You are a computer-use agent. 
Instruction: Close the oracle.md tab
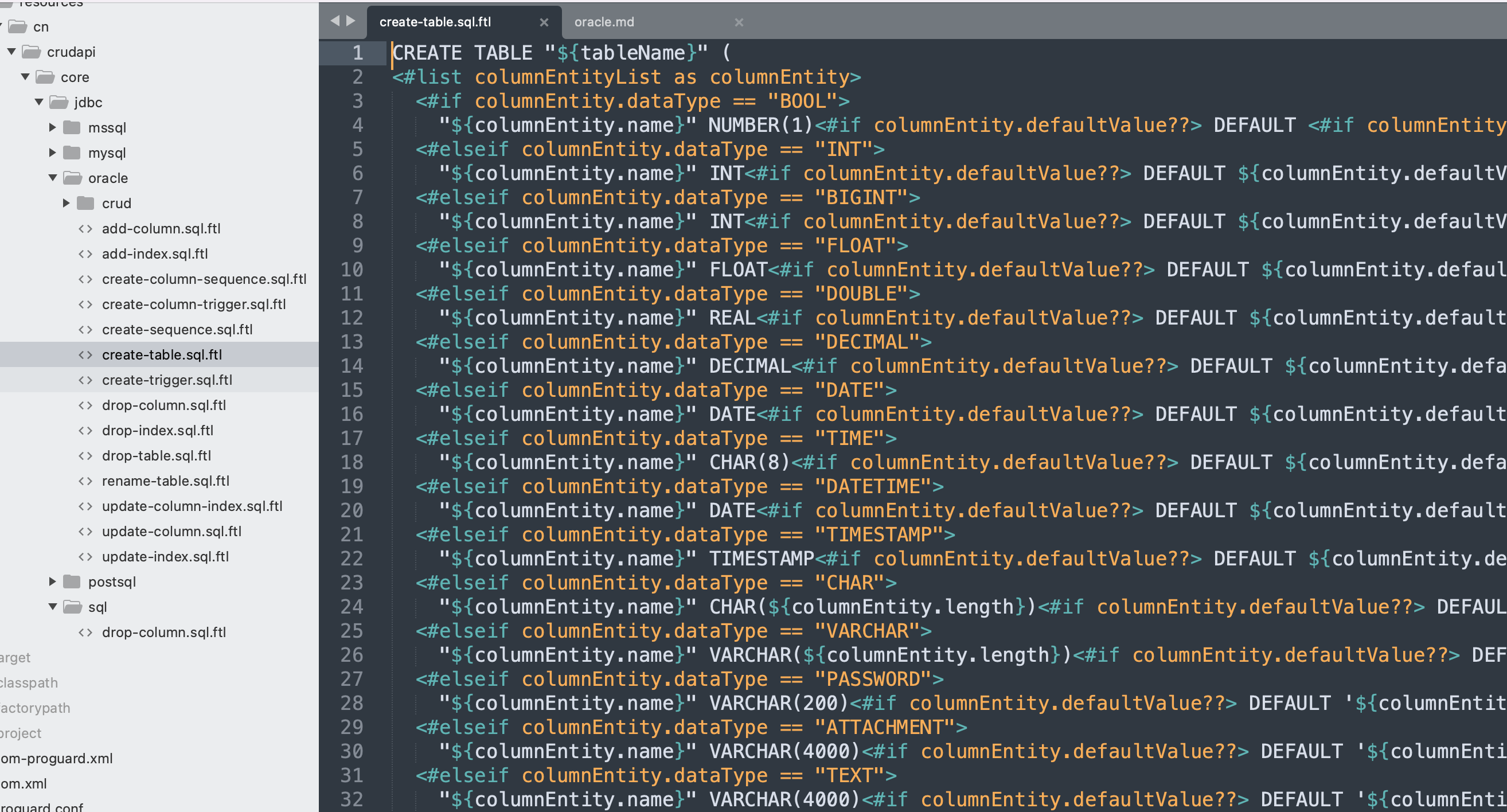(739, 22)
